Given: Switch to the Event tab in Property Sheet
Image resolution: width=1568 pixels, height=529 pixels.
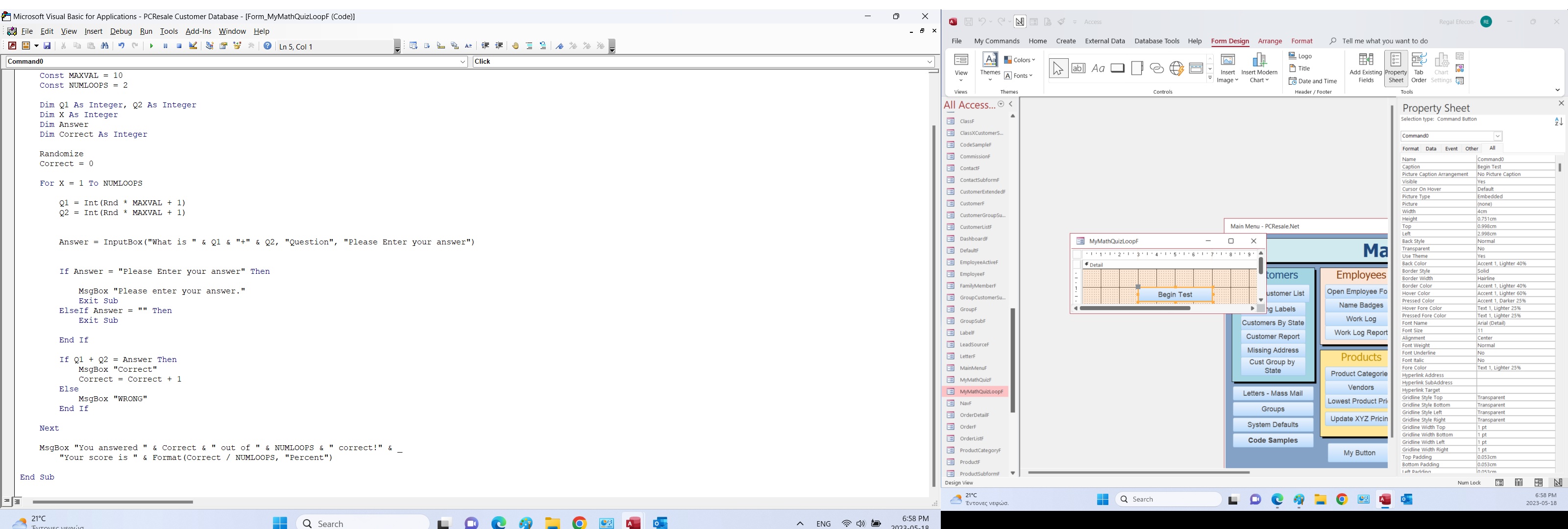Looking at the screenshot, I should (x=1451, y=148).
